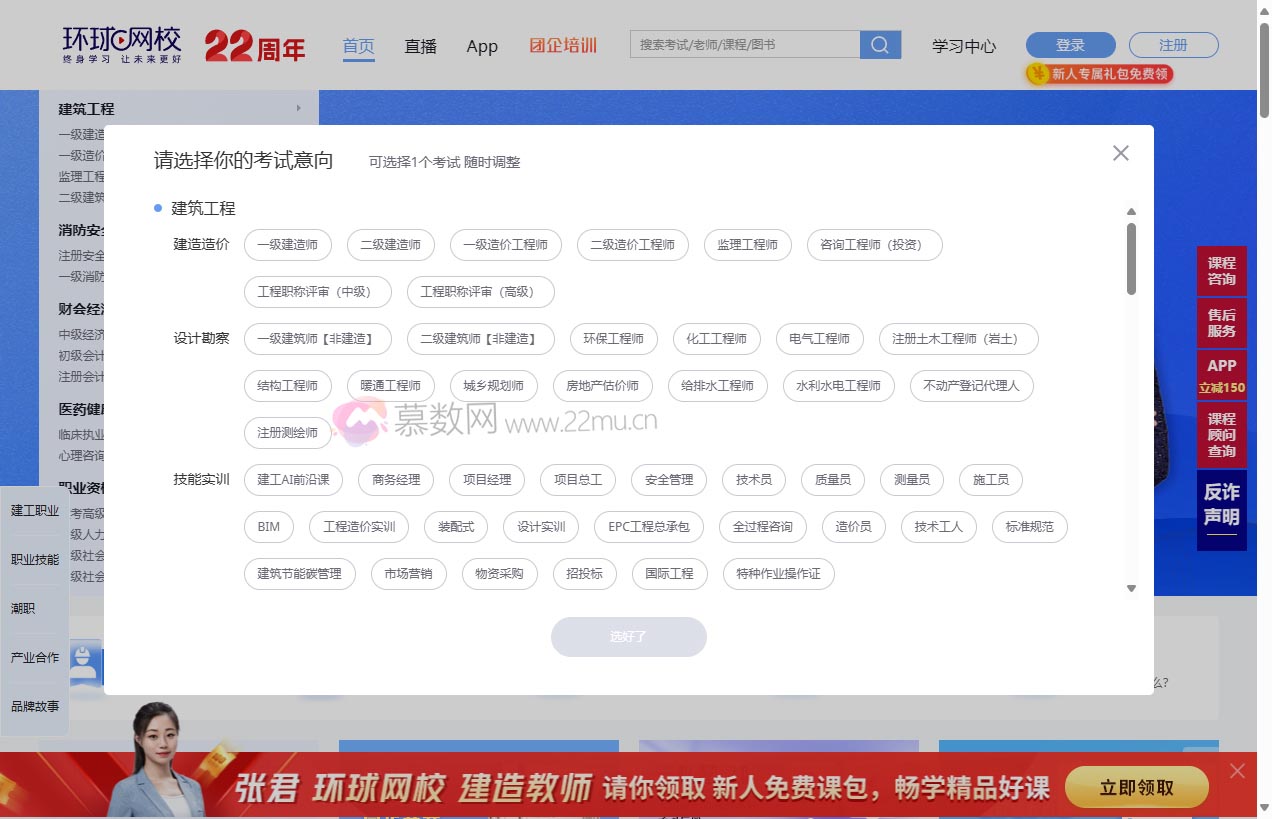The image size is (1272, 819).
Task: Switch to the 直播 menu item
Action: point(420,46)
